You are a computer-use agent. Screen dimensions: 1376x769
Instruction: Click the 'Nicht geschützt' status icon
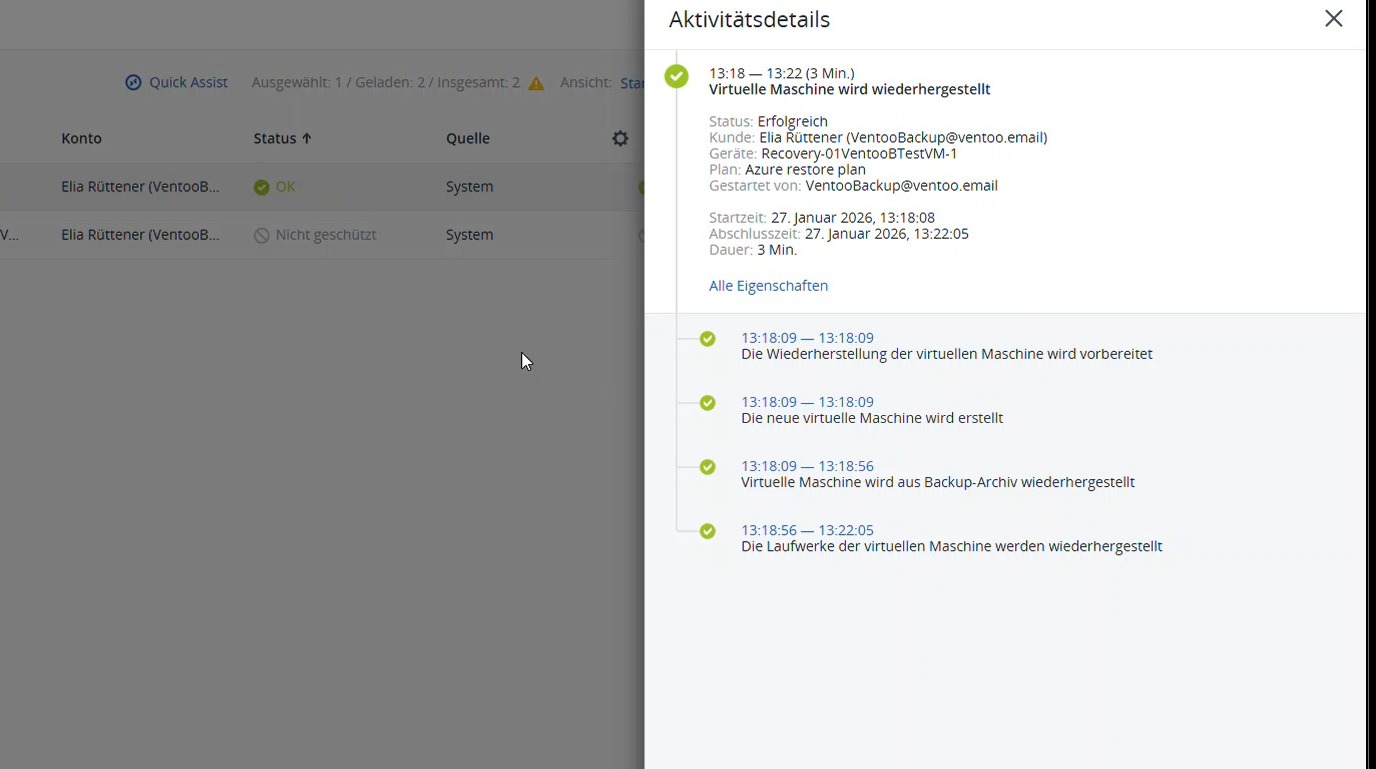click(x=261, y=236)
